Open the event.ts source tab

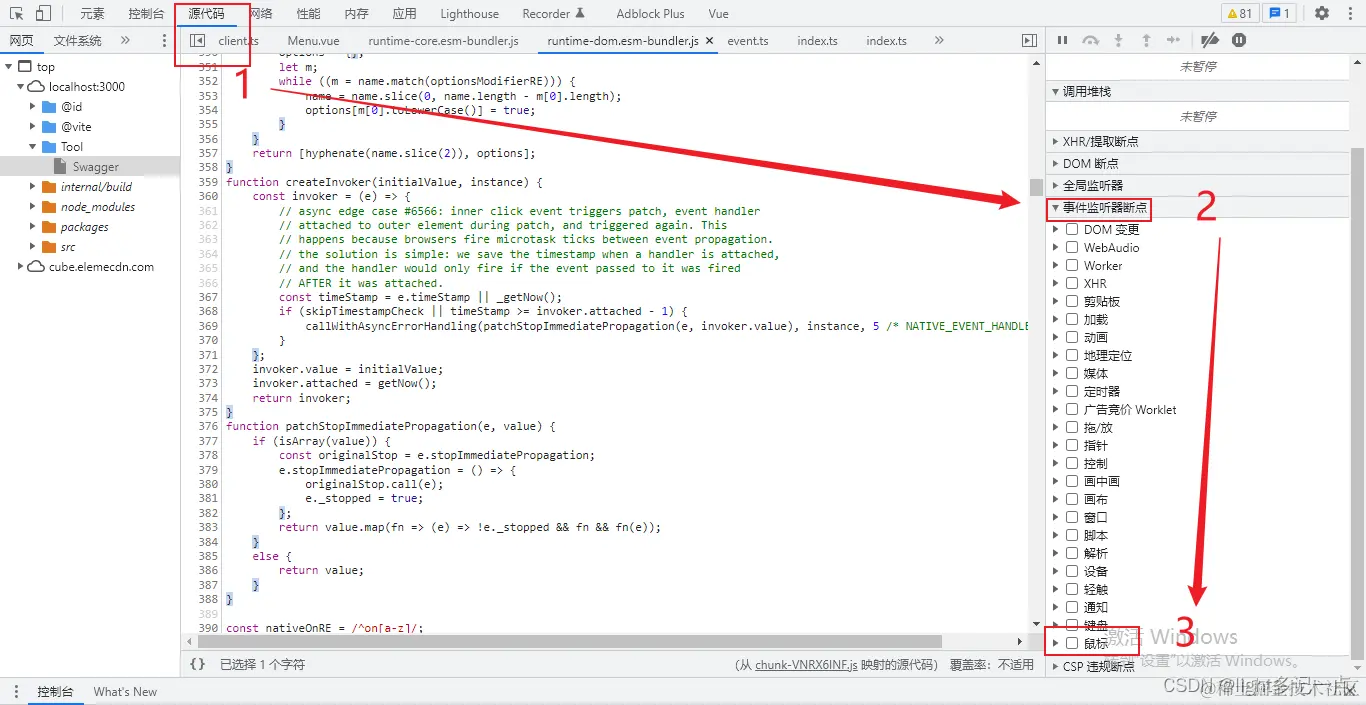748,41
